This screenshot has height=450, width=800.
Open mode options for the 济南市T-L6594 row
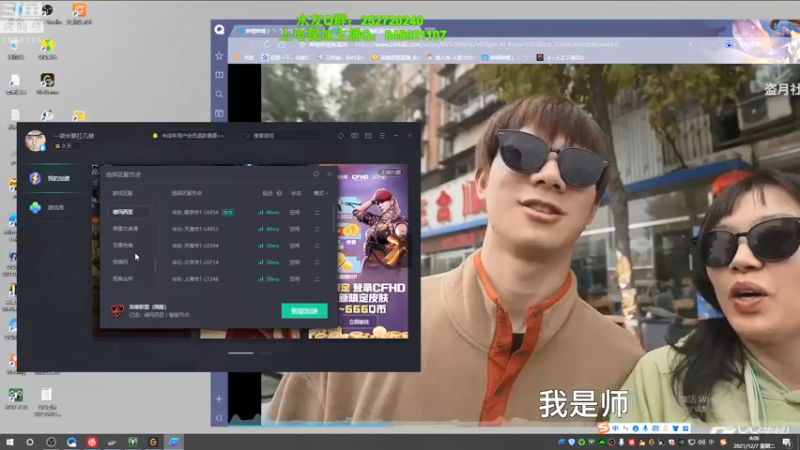coord(317,245)
